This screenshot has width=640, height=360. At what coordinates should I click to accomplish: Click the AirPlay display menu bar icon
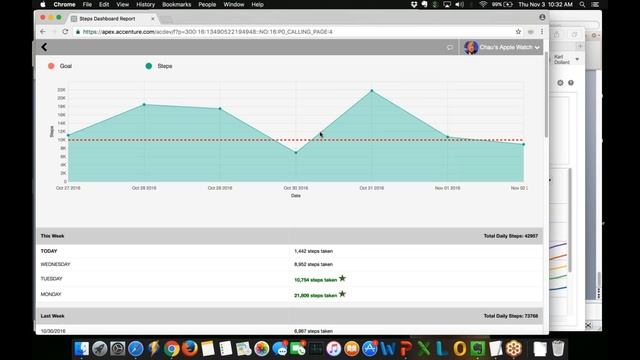(x=447, y=4)
